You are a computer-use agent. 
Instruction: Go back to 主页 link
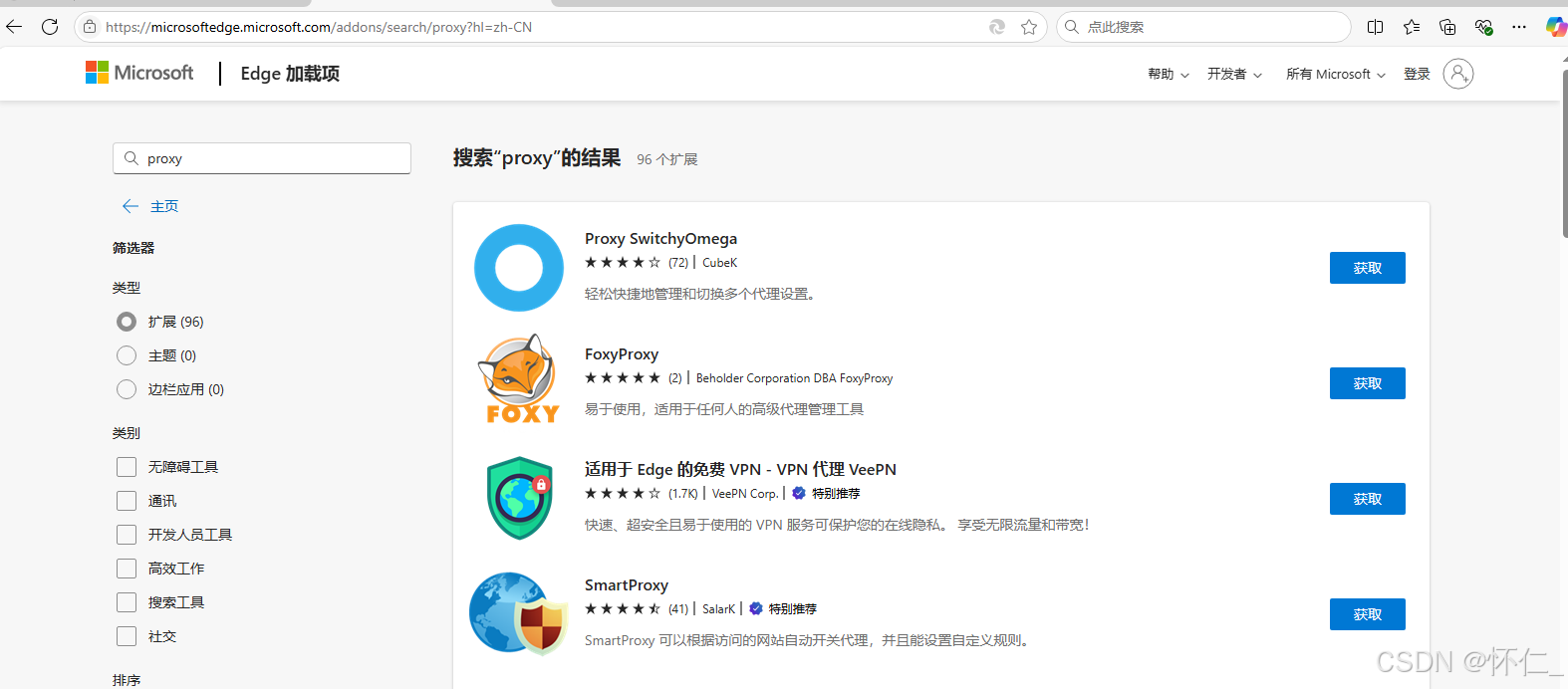164,206
